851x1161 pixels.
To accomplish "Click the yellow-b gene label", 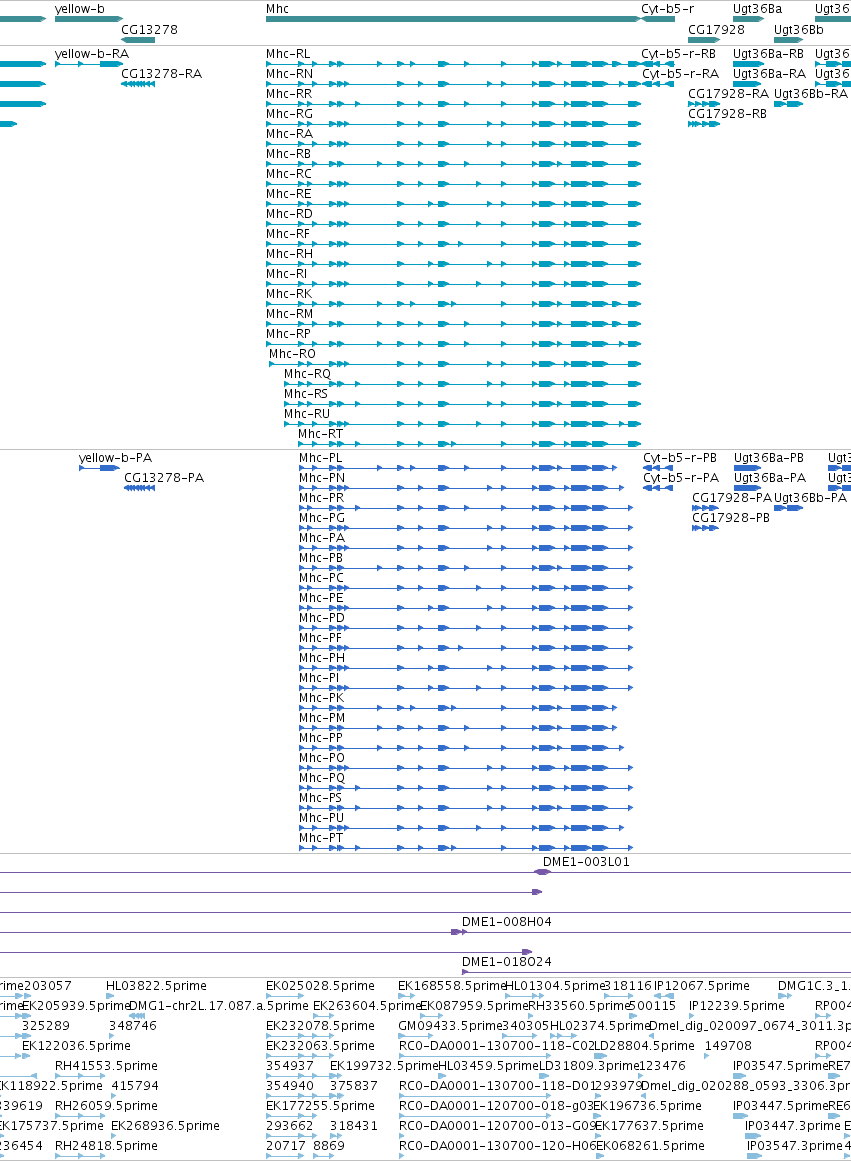I will click(x=79, y=9).
